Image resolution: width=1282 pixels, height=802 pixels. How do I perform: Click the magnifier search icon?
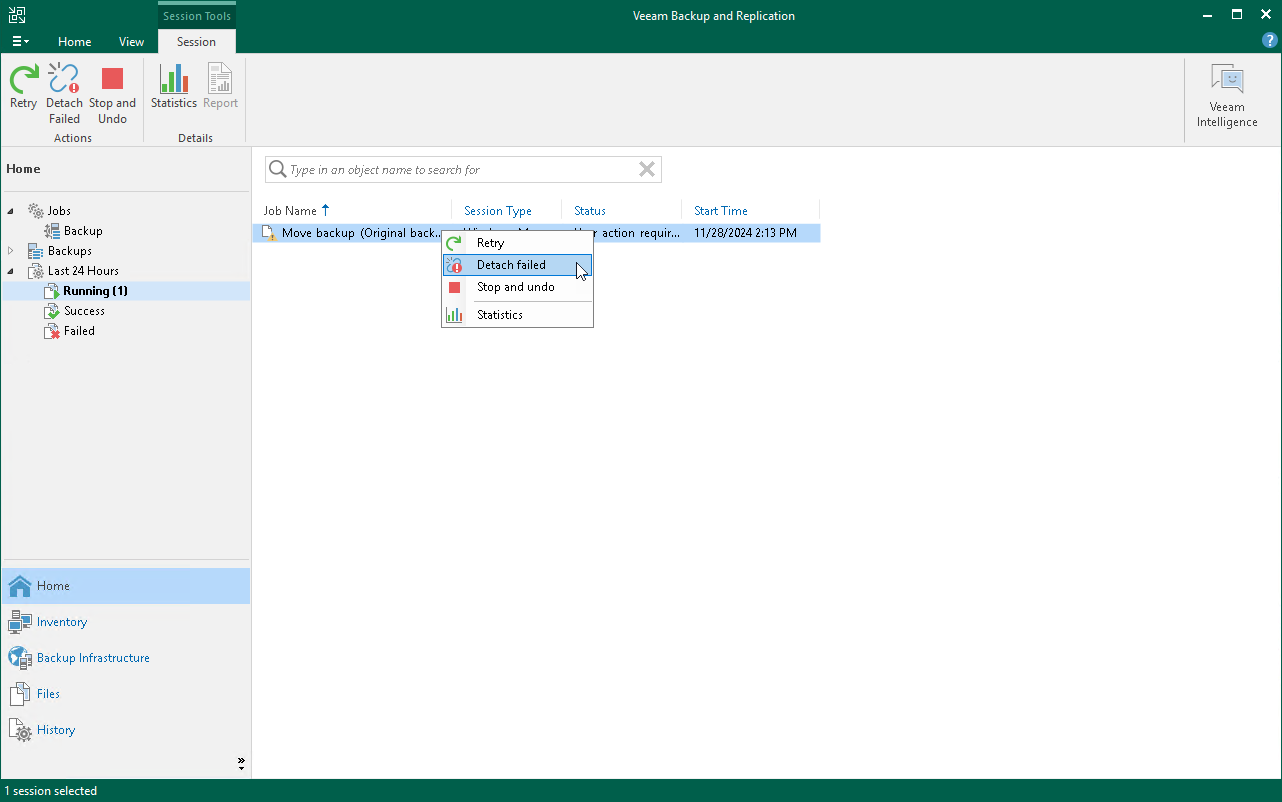tap(278, 170)
